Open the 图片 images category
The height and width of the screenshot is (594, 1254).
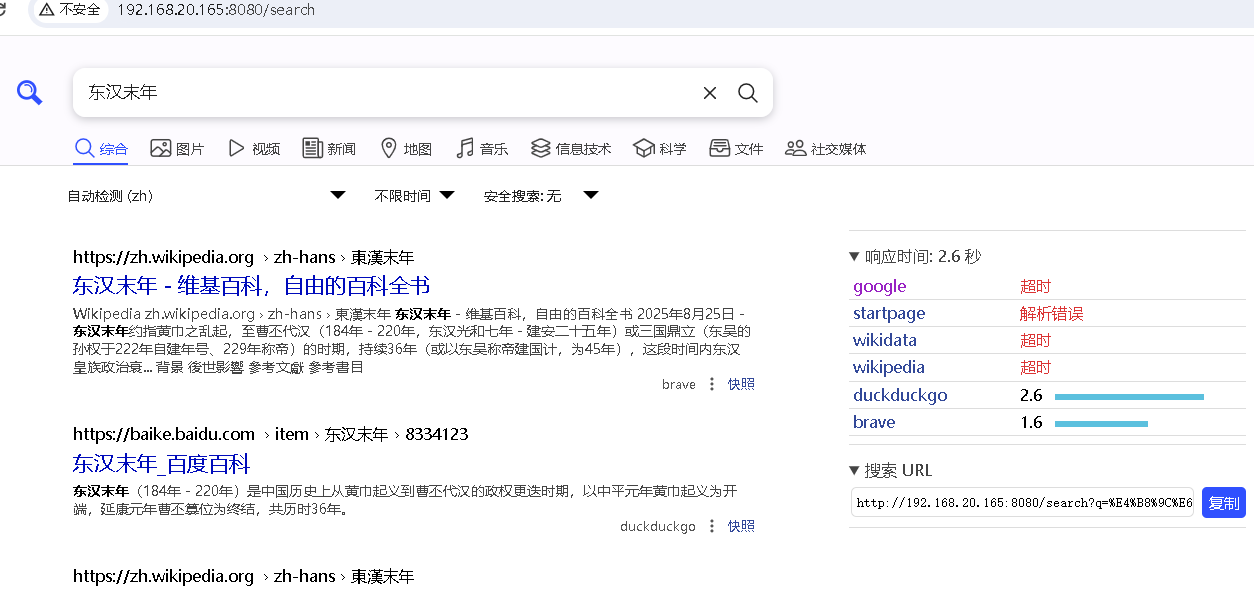tap(177, 149)
